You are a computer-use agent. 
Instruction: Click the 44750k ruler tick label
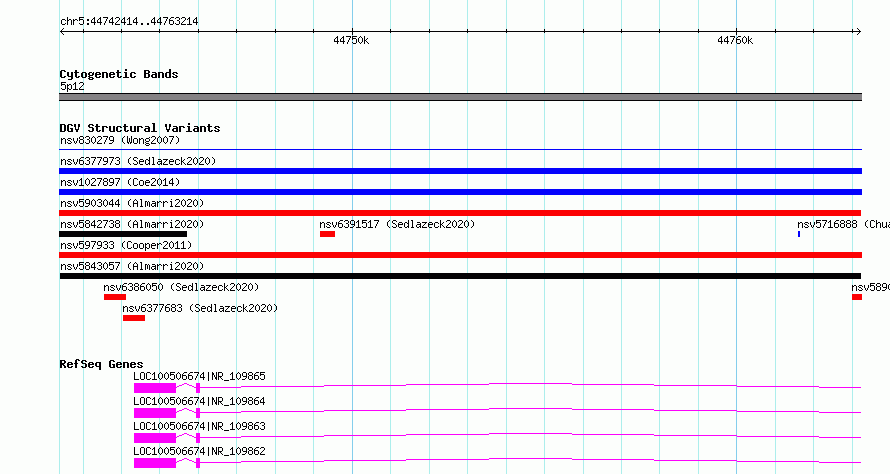click(x=351, y=40)
